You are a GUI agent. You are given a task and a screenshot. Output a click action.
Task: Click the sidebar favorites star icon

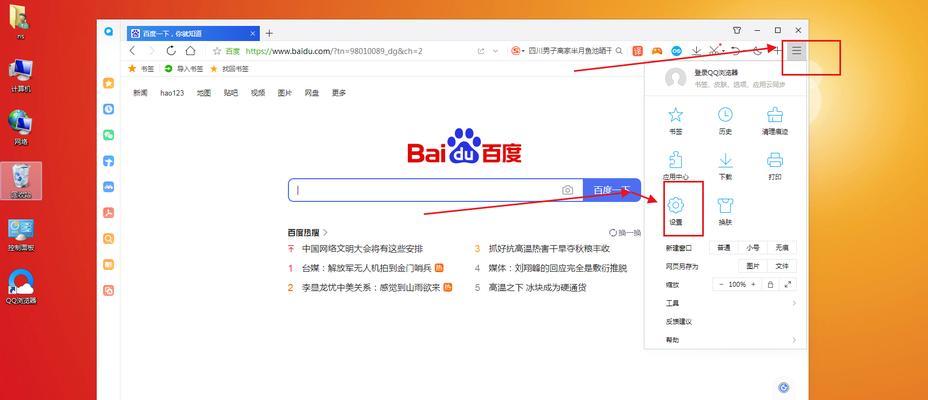point(108,83)
